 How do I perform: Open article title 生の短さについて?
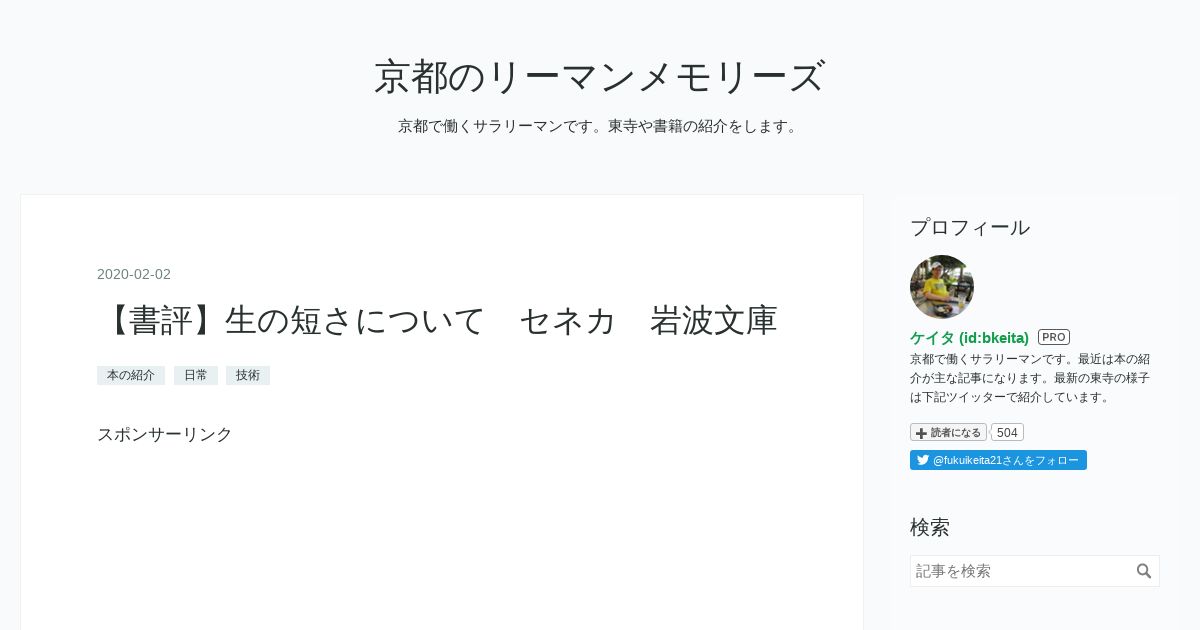pyautogui.click(x=437, y=320)
